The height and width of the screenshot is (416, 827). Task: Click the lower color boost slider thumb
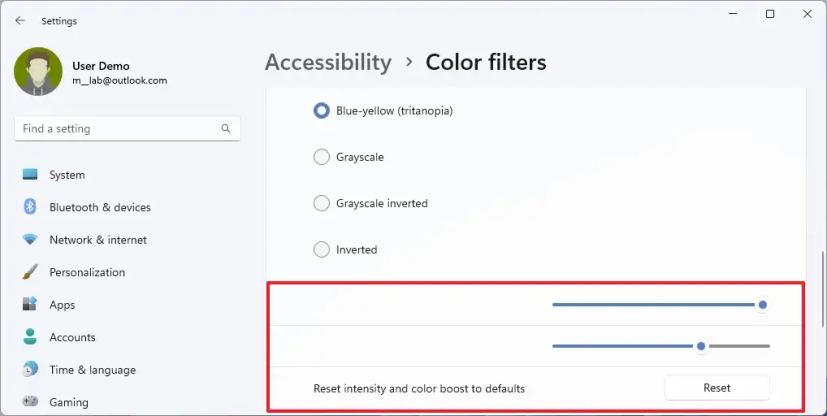701,346
